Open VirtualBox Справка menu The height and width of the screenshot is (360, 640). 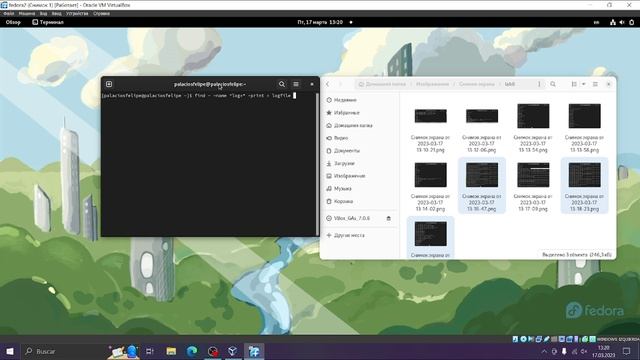[101, 13]
